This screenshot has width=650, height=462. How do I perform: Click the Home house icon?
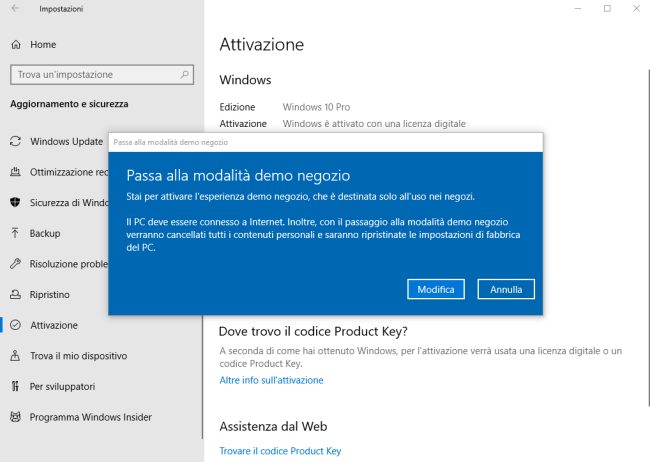tap(16, 44)
